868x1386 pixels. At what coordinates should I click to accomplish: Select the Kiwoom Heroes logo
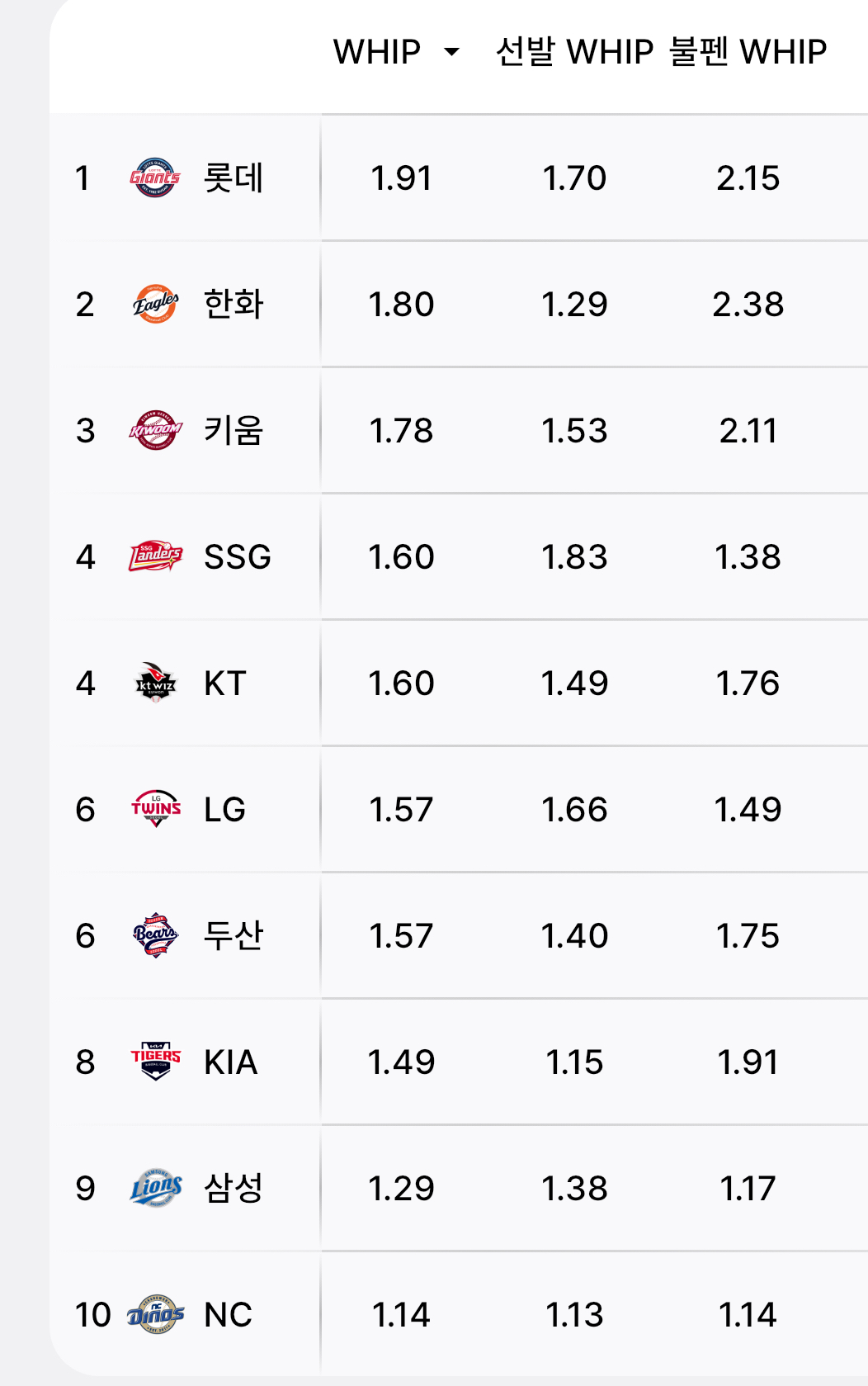tap(155, 430)
